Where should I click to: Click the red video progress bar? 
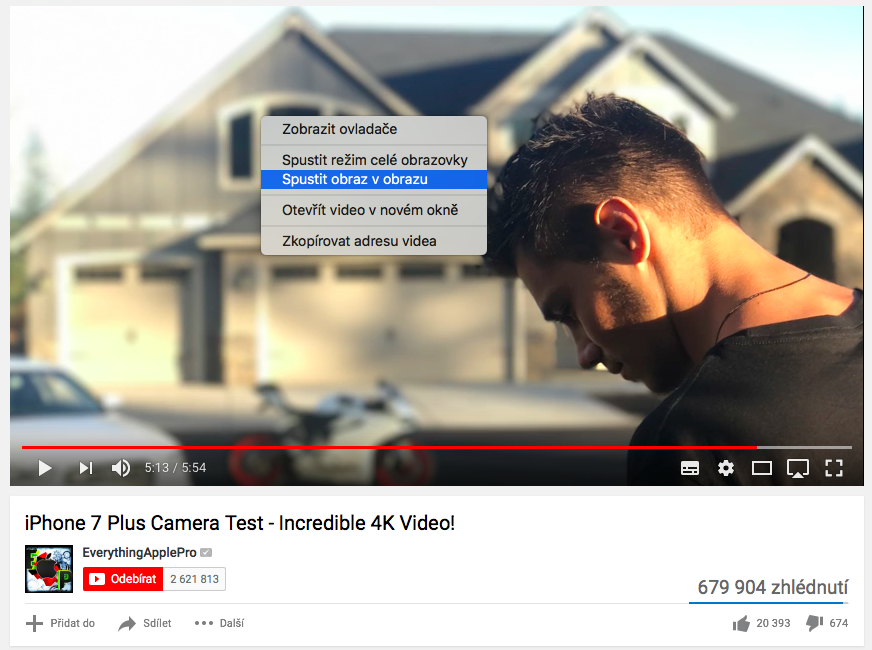tap(389, 447)
